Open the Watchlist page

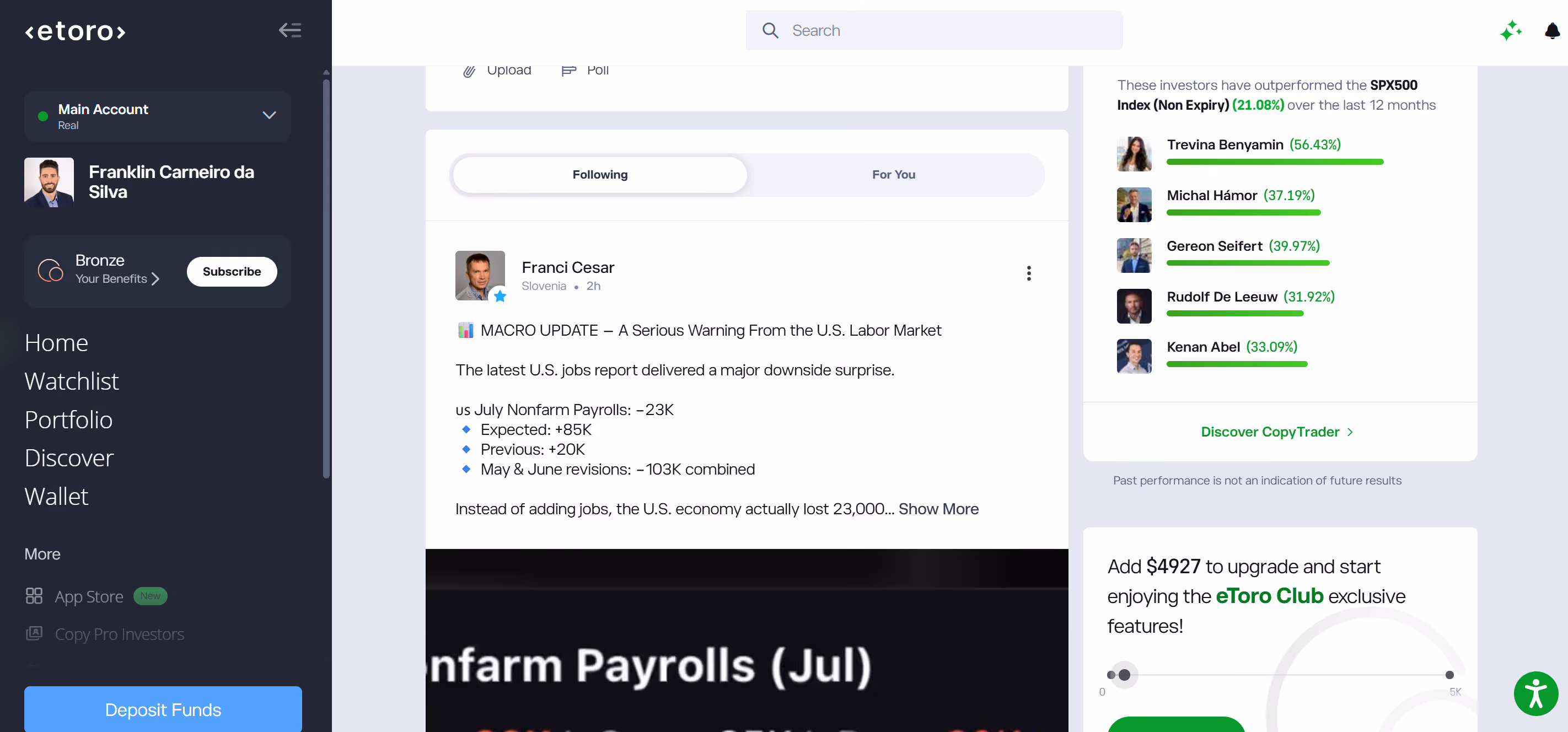point(72,381)
